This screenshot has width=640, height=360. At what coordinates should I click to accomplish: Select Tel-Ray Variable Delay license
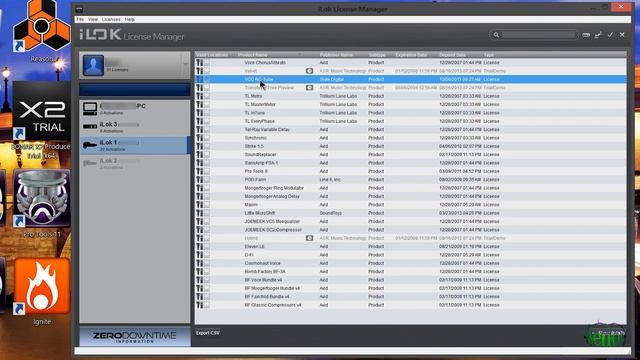tap(411, 129)
